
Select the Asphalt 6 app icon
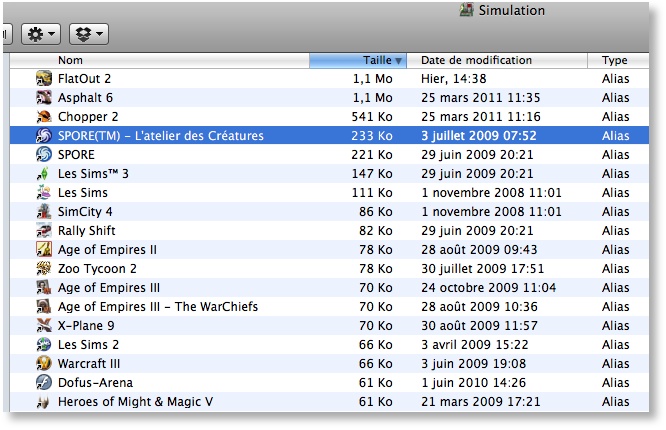point(44,98)
